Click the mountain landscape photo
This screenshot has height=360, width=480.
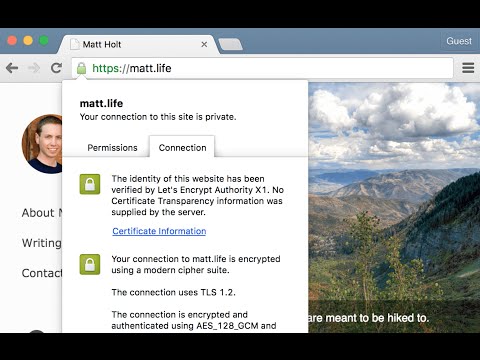[394, 207]
